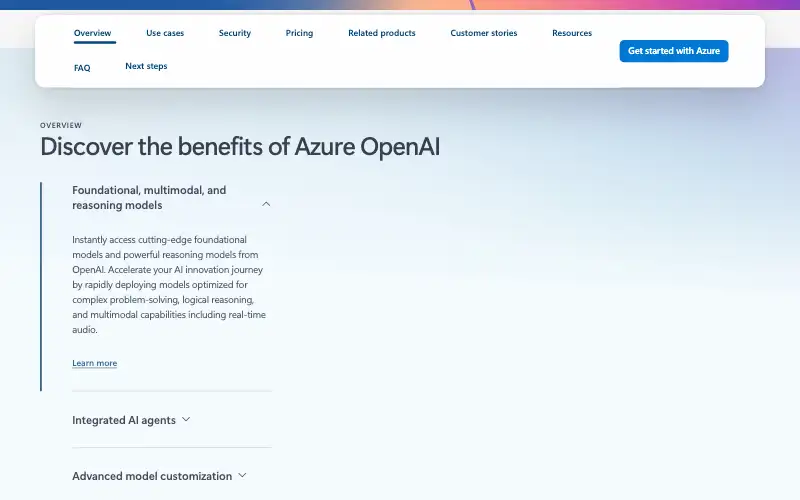This screenshot has width=800, height=500.
Task: Select the Integrated AI agents heading text
Action: pyautogui.click(x=123, y=420)
